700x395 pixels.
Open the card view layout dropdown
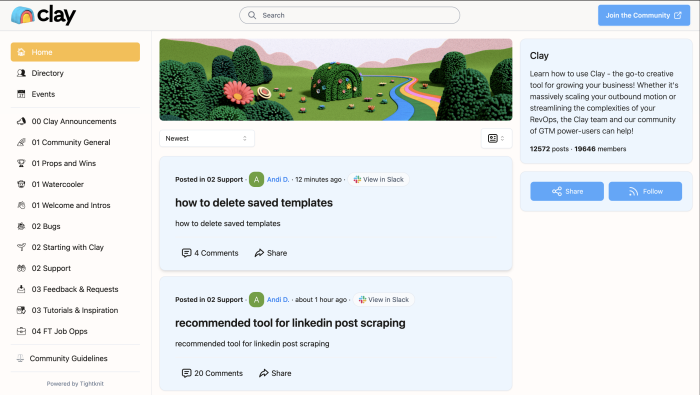pos(496,138)
